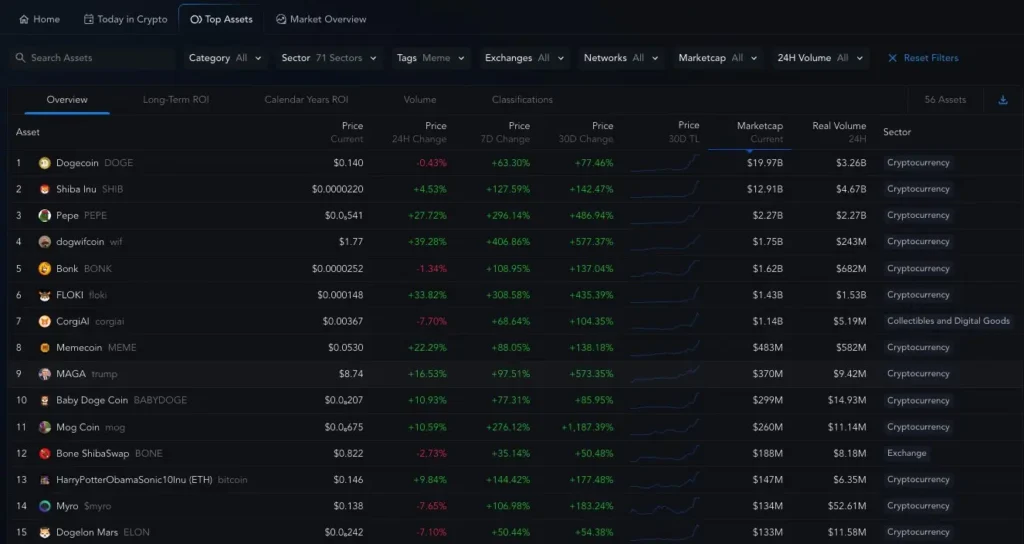Switch to the Long-Term ROI tab
The image size is (1024, 544).
[x=176, y=100]
